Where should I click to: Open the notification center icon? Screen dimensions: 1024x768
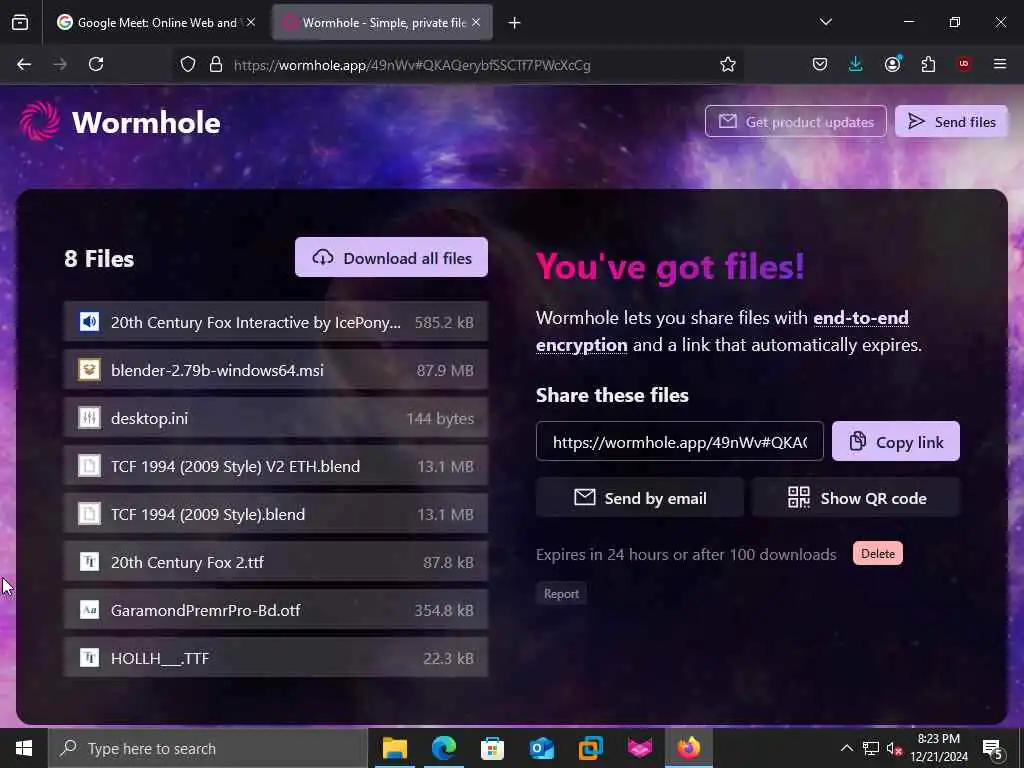992,749
